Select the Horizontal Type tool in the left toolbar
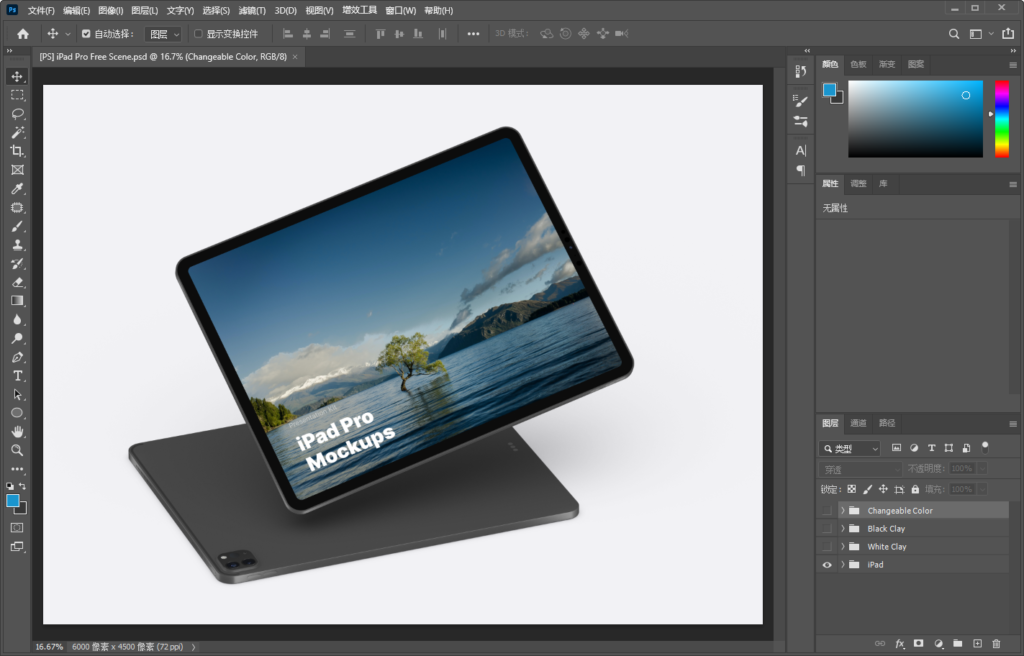This screenshot has width=1024, height=656. tap(17, 376)
